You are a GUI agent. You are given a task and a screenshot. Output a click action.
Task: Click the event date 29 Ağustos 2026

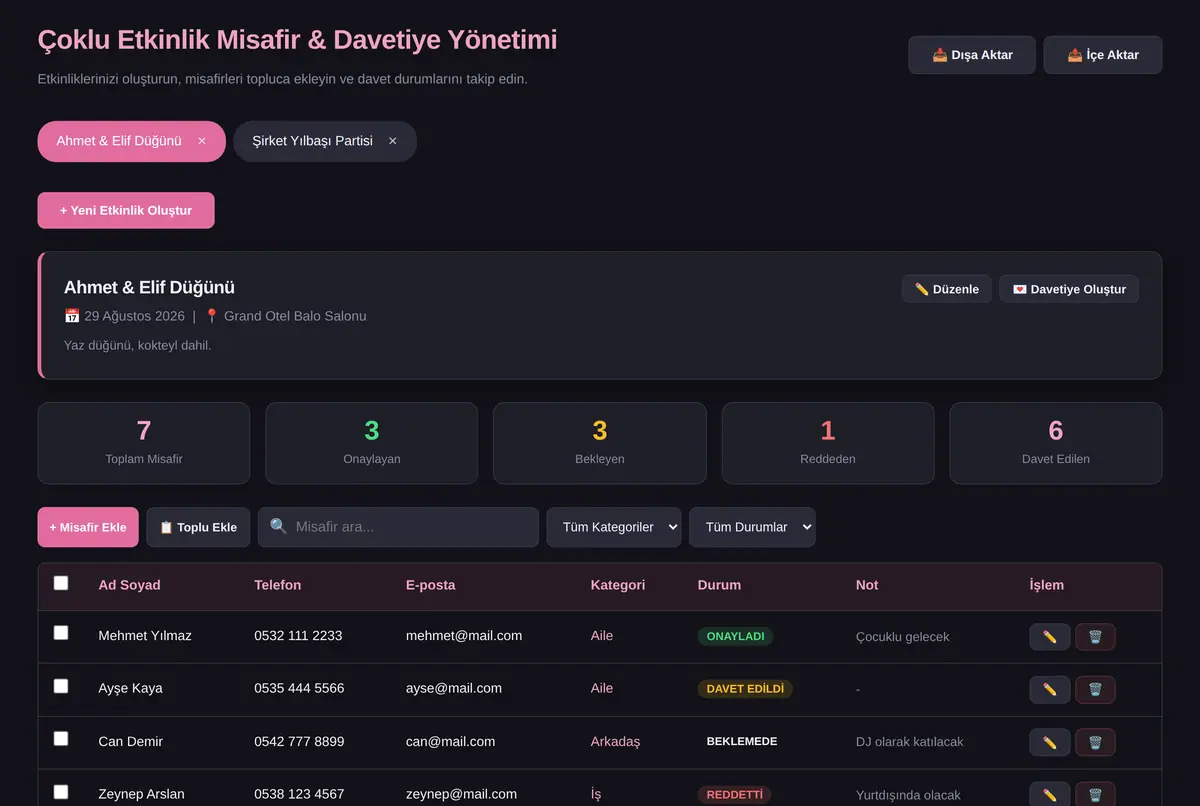[x=135, y=316]
